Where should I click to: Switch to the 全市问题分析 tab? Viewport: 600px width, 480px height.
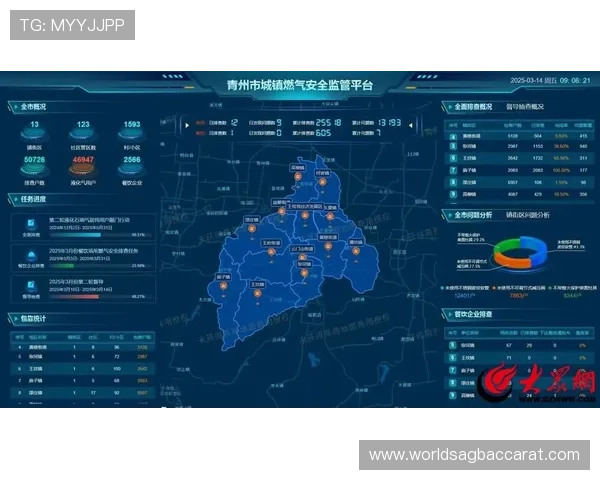coord(473,215)
